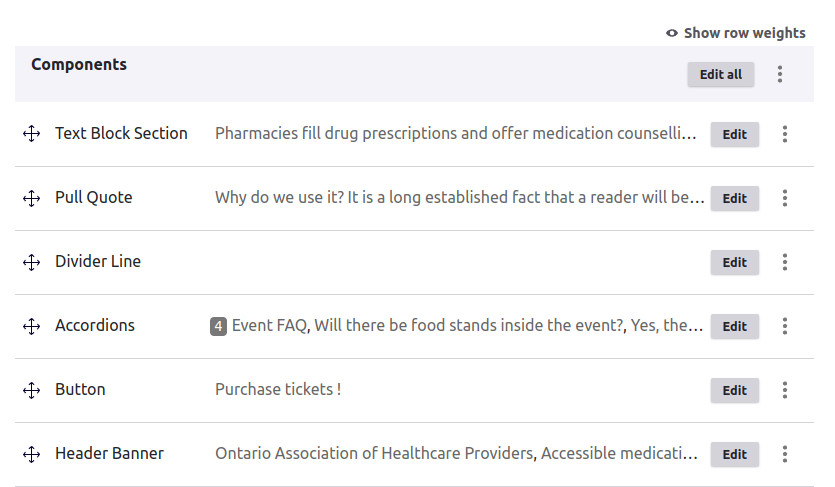Click the Pull Quote move handle

click(x=31, y=198)
